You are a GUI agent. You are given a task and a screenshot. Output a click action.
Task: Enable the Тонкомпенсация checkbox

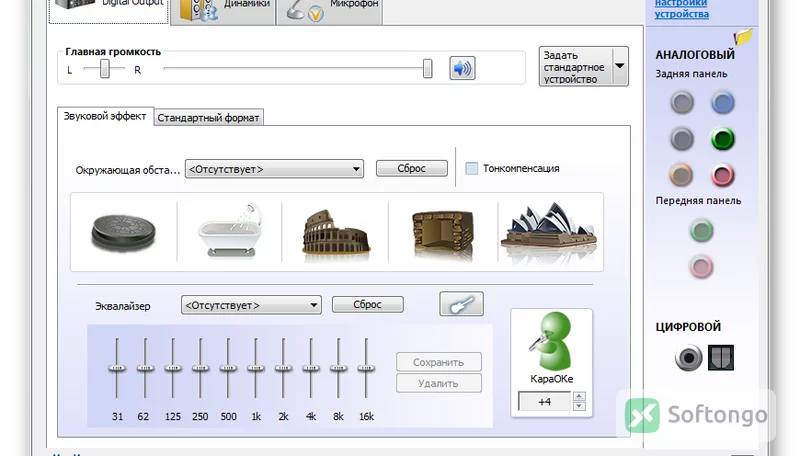tap(472, 168)
